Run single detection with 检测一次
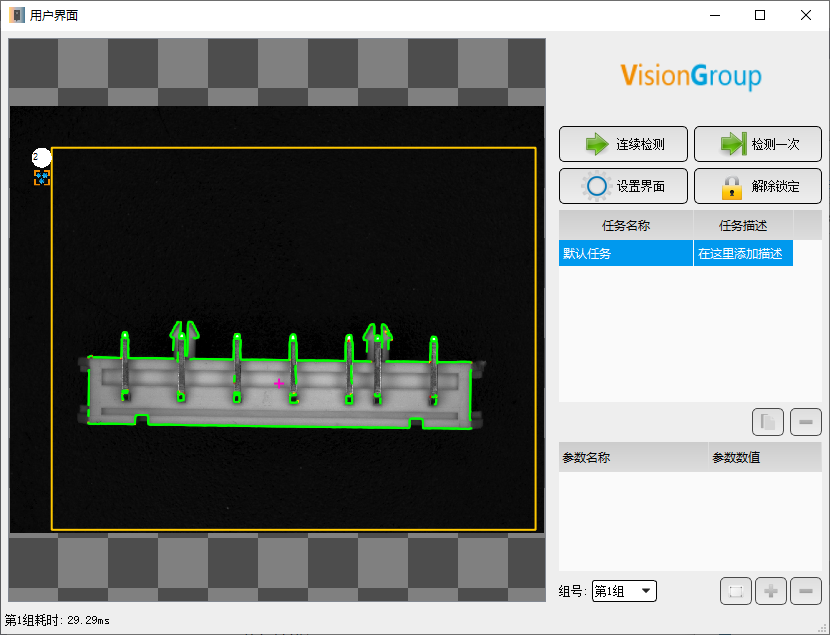This screenshot has height=635, width=830. coord(757,144)
